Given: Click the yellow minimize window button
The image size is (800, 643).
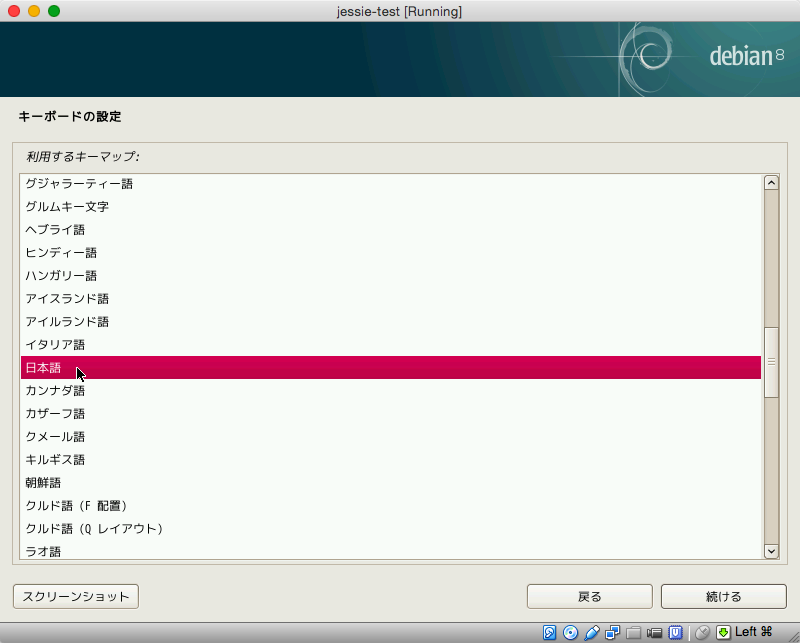Looking at the screenshot, I should 34,11.
